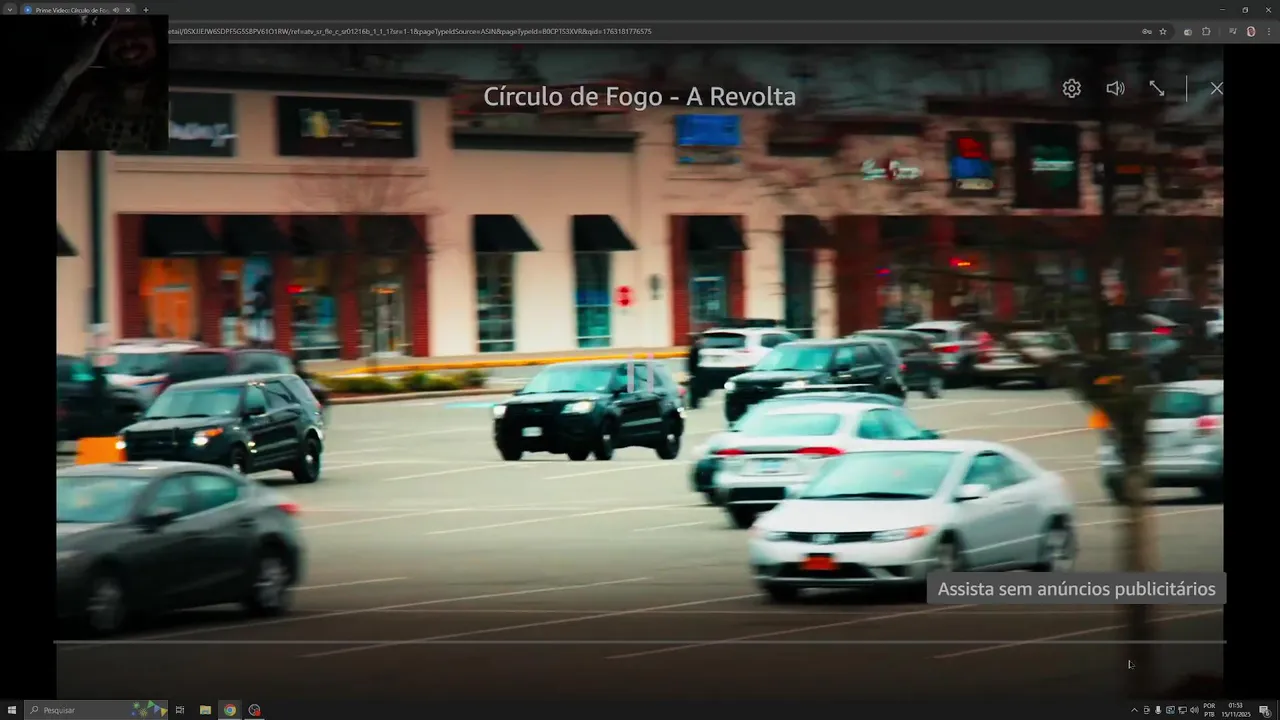The height and width of the screenshot is (720, 1280).
Task: Open the system volume tray icon
Action: pyautogui.click(x=1194, y=710)
